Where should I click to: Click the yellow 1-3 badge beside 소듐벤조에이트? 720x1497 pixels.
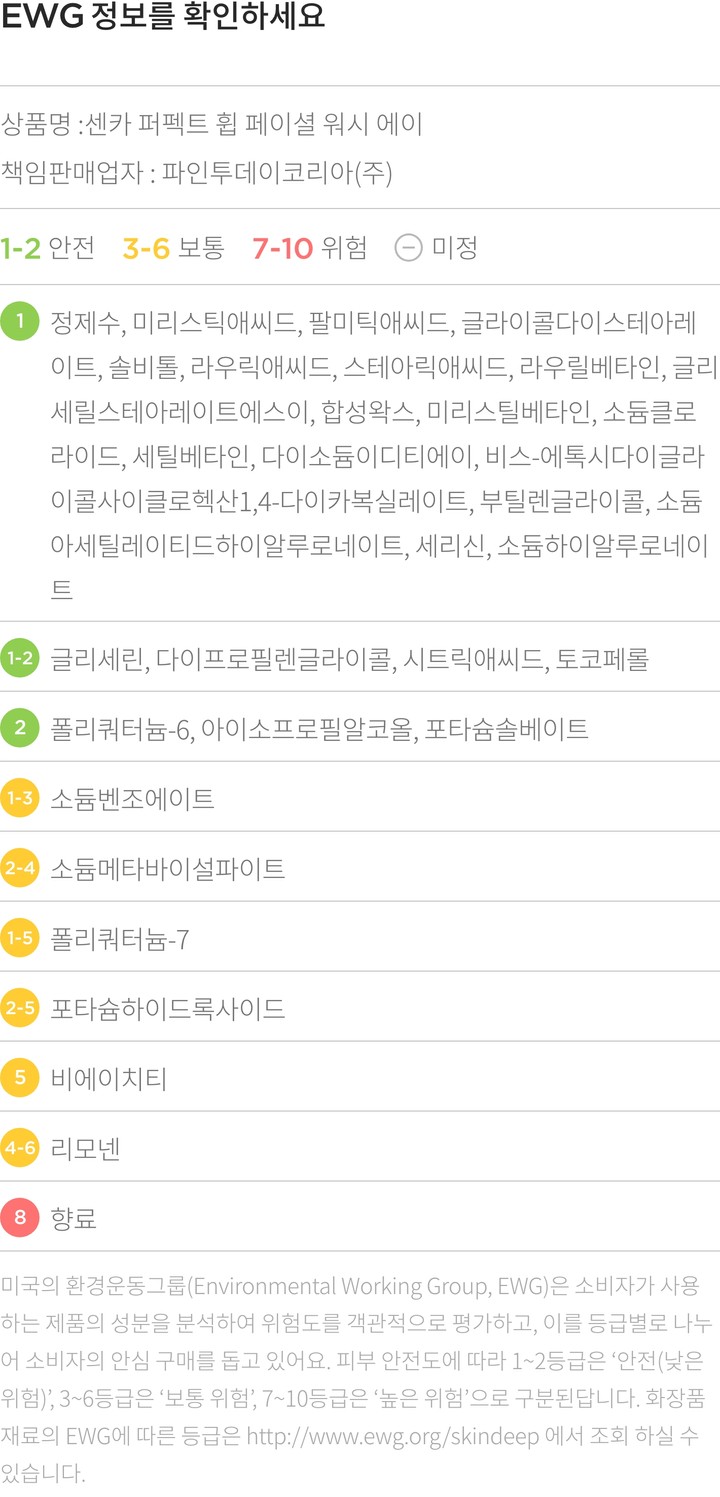(x=20, y=798)
